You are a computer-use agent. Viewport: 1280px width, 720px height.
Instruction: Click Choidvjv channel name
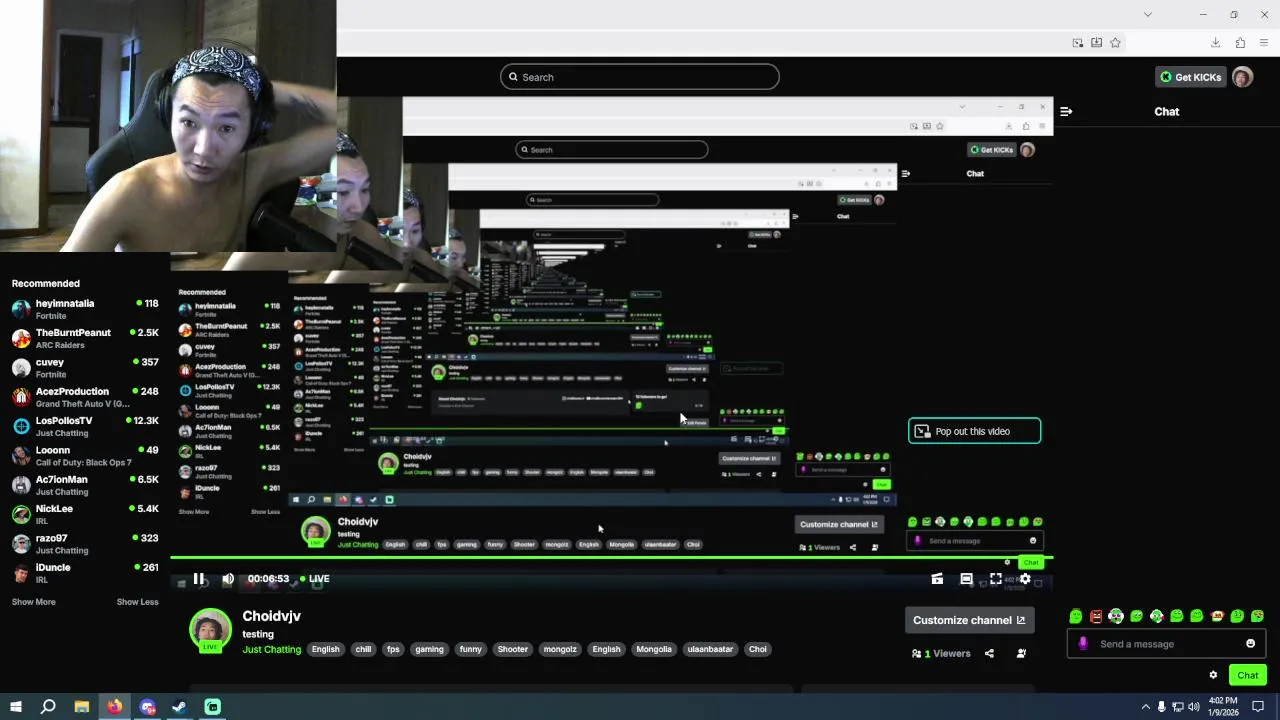coord(271,616)
